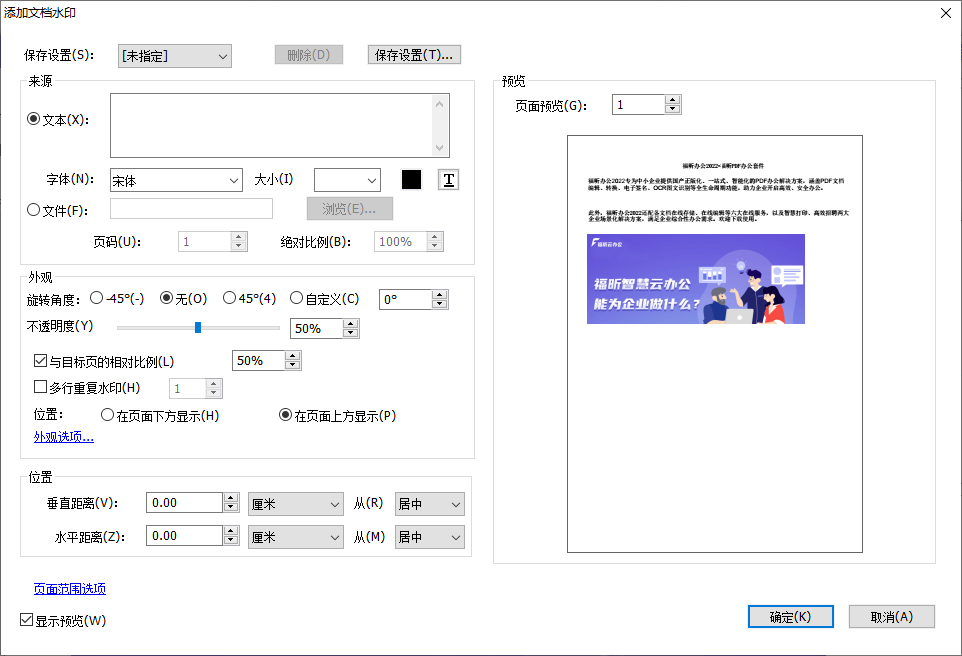Click the 不透明度 opacity slider handle
This screenshot has height=656, width=962.
tap(198, 327)
